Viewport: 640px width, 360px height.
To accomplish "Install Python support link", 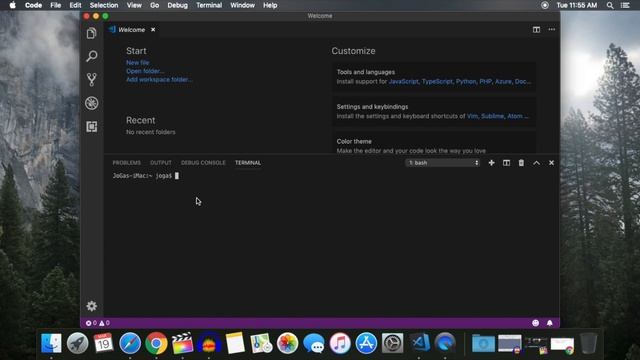I will 466,82.
